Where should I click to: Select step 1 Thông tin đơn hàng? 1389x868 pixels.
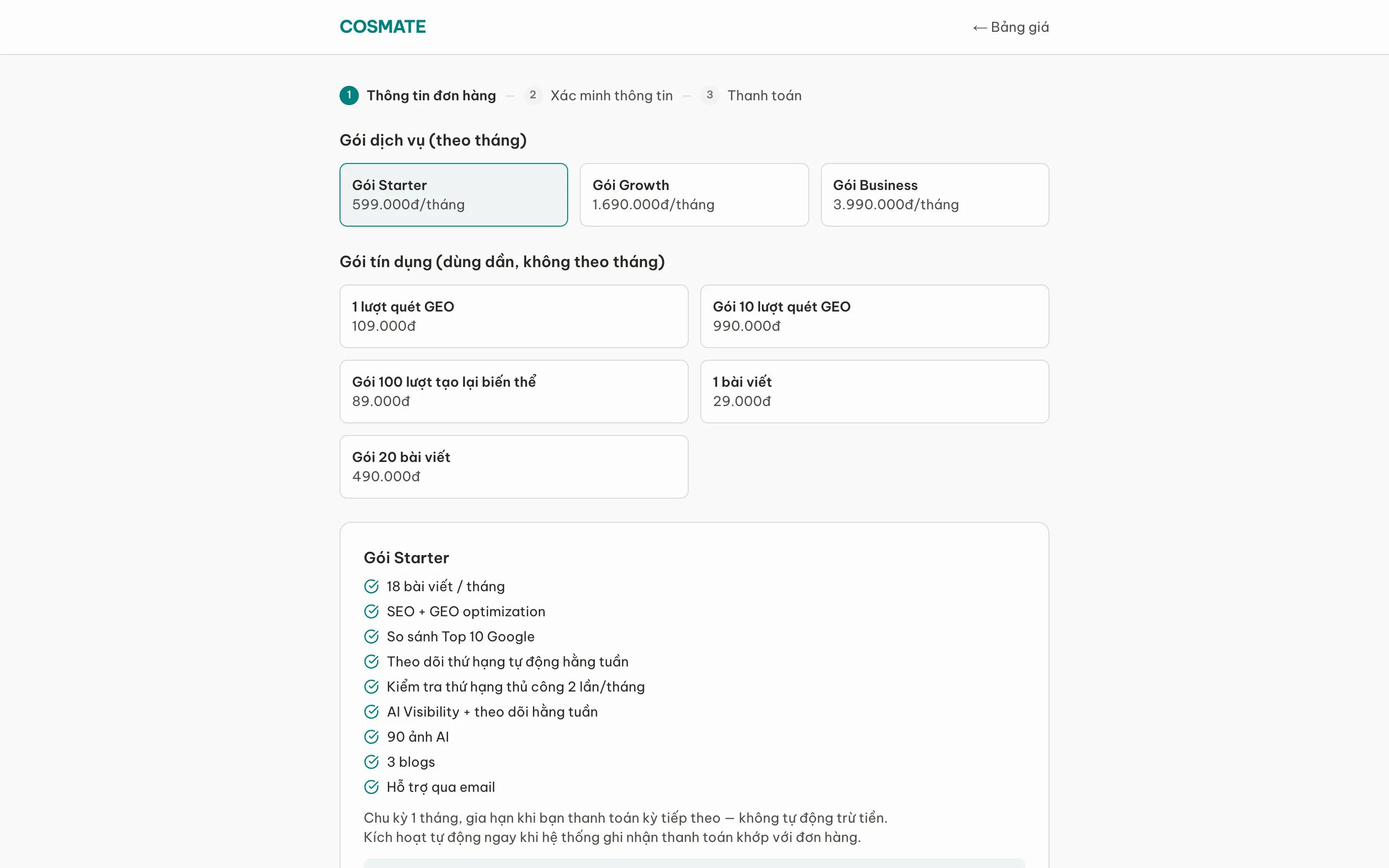point(418,95)
